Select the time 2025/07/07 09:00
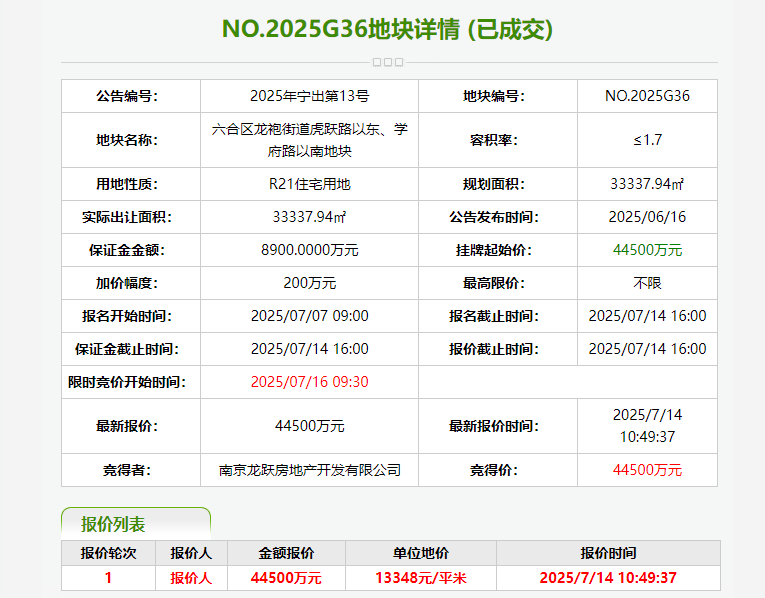Image resolution: width=765 pixels, height=598 pixels. click(x=309, y=316)
